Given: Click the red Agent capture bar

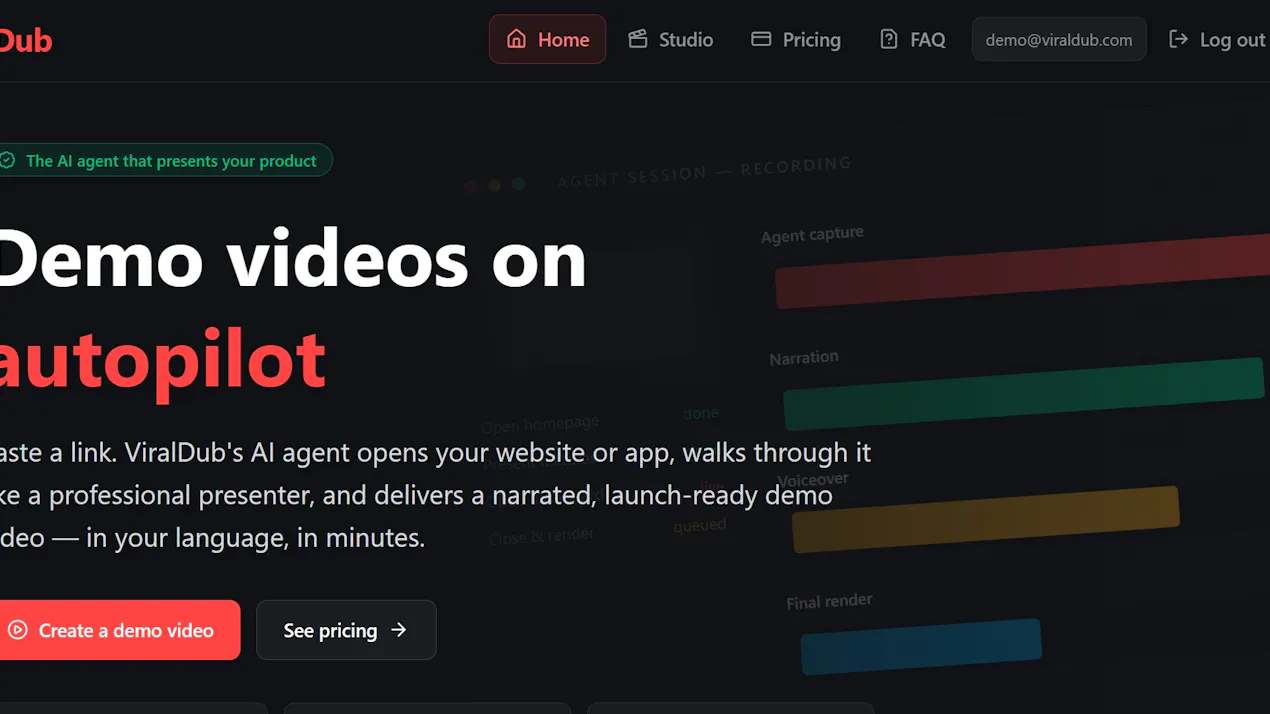Looking at the screenshot, I should (1022, 271).
